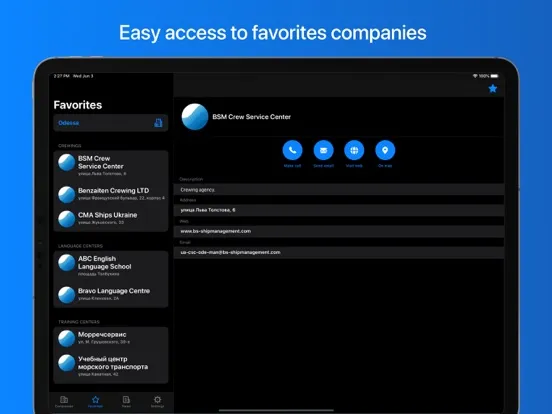Viewport: 552px width, 414px height.
Task: Tap the CMA Ships Ukraine round logo
Action: [x=67, y=219]
